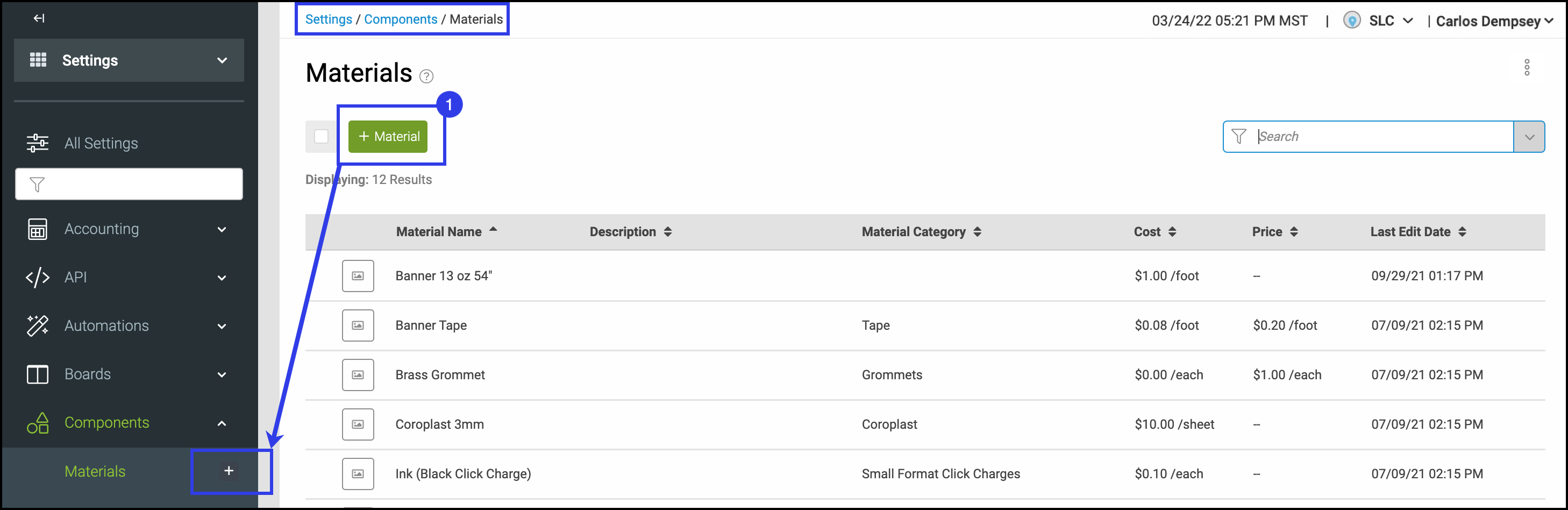Open the Boards menu item
The width and height of the screenshot is (1568, 510).
click(88, 374)
